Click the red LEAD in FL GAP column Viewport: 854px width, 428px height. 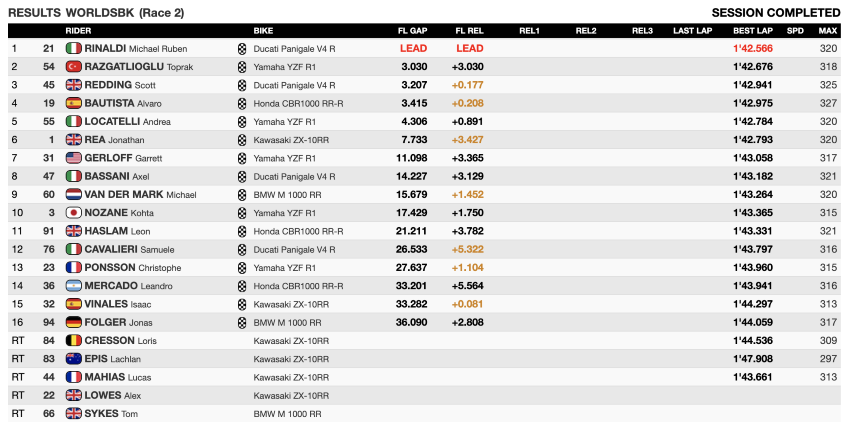click(413, 48)
